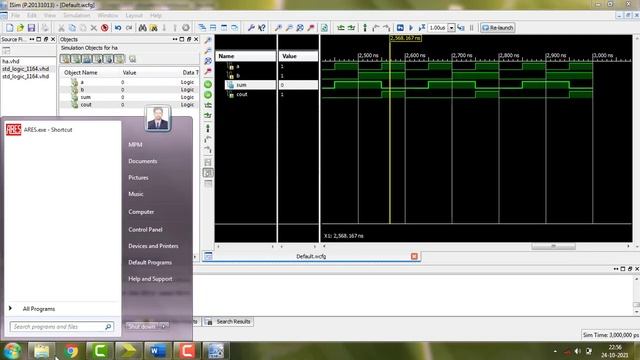The height and width of the screenshot is (360, 640).
Task: Open the Help menu
Action: tap(156, 16)
